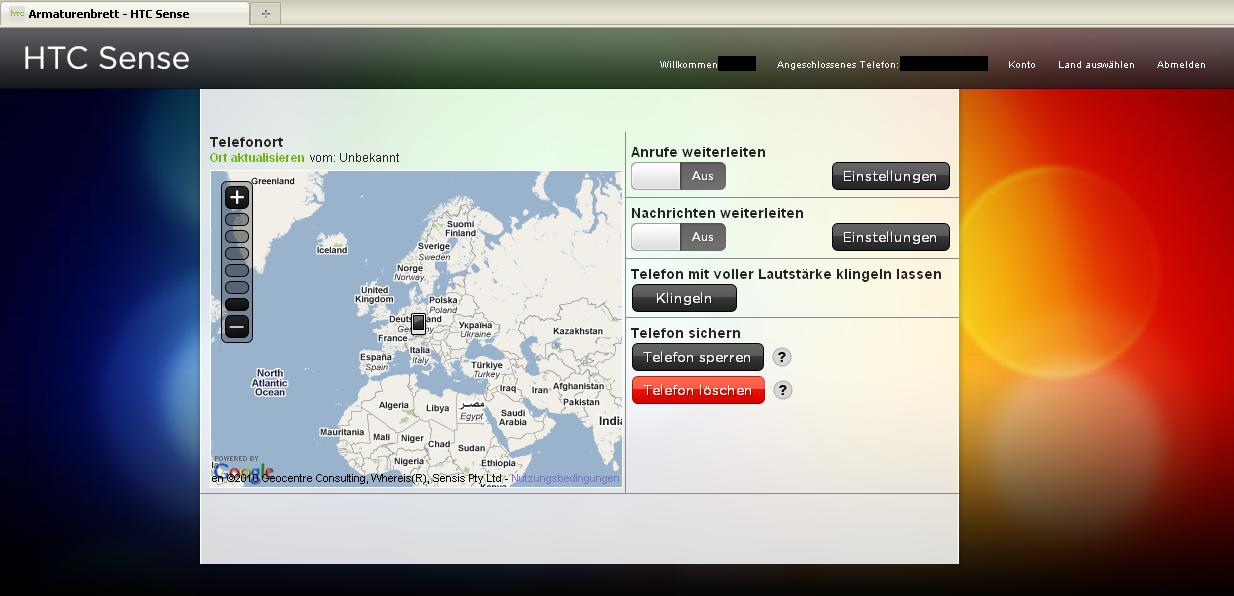The image size is (1234, 596).
Task: Click the red Telefon löschen button
Action: pyautogui.click(x=698, y=390)
